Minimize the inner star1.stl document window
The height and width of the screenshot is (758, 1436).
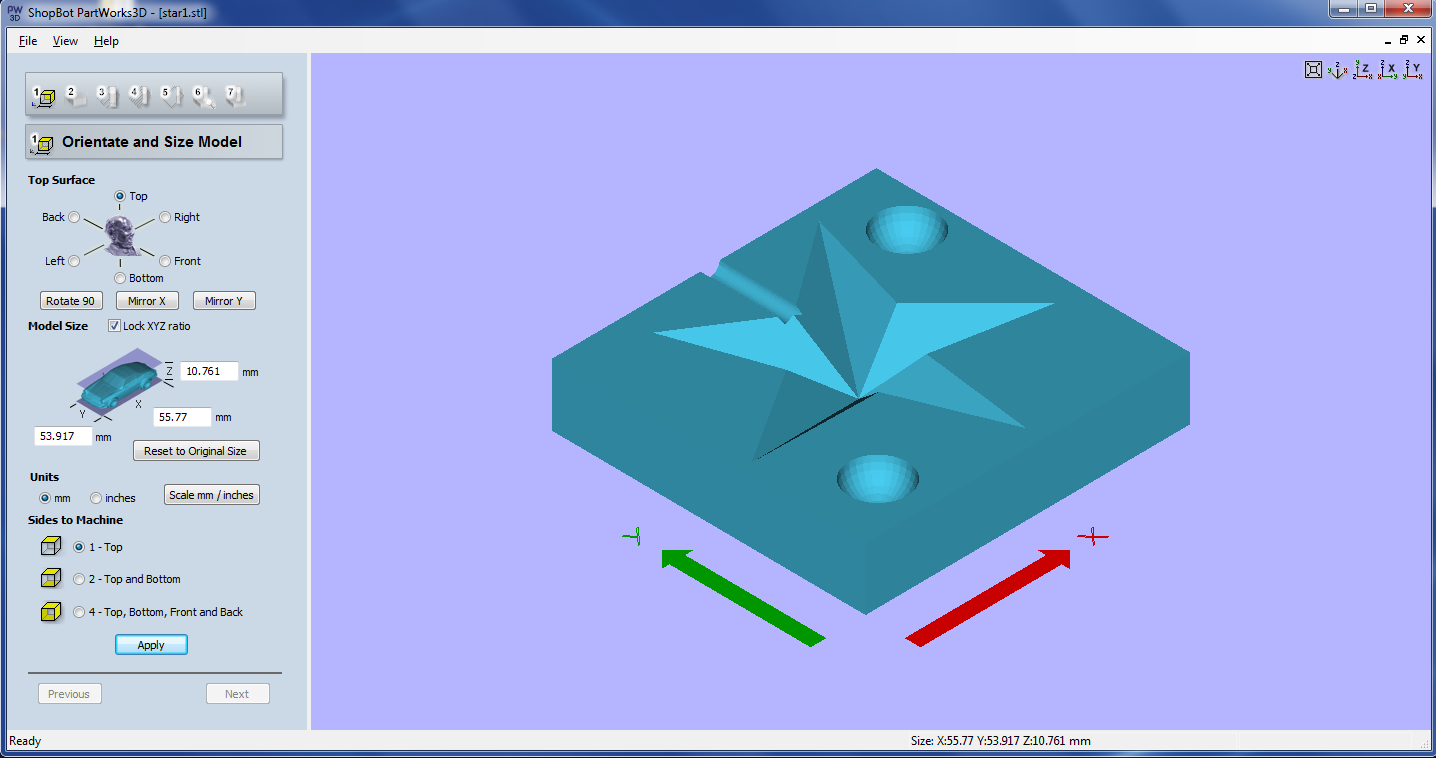click(x=1388, y=41)
